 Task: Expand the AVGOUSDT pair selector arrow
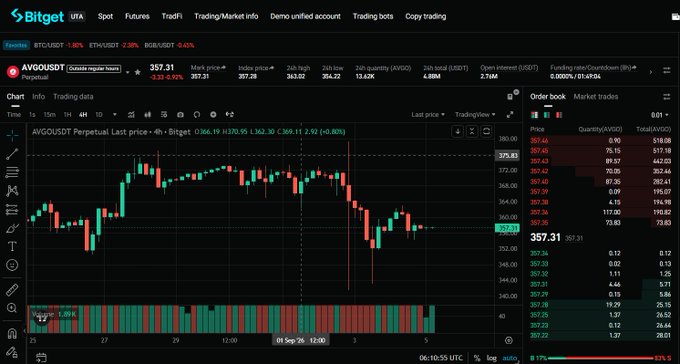click(x=128, y=72)
